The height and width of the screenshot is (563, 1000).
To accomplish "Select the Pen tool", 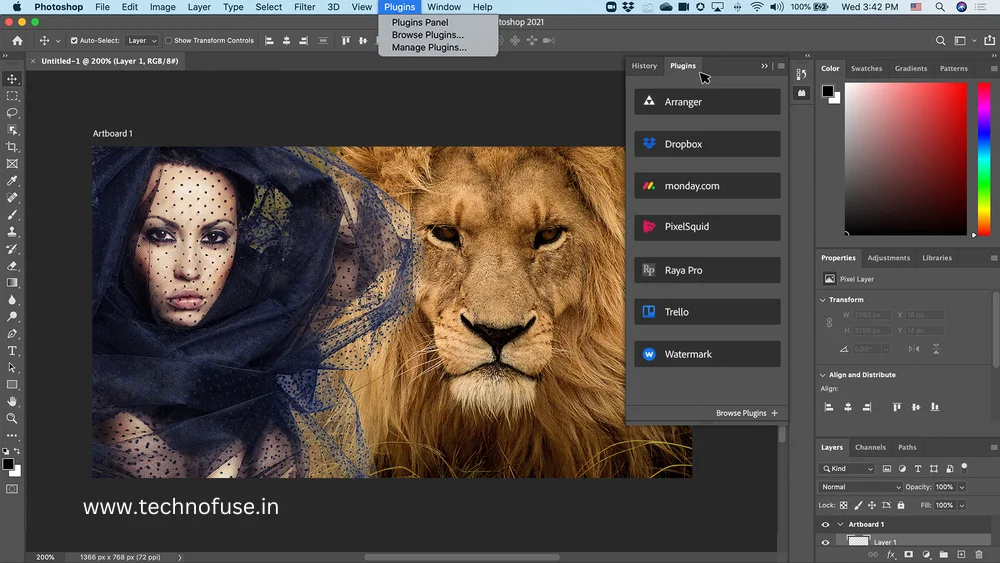I will tap(12, 333).
